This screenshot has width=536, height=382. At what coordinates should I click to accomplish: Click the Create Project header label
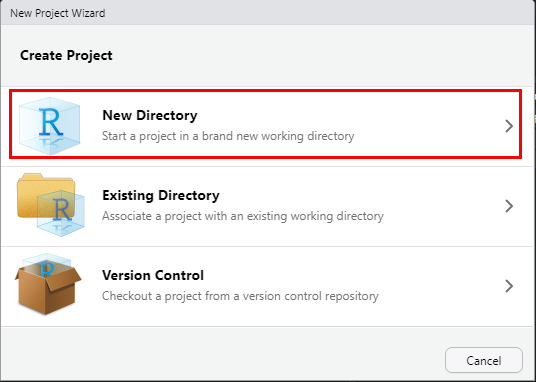pos(66,55)
